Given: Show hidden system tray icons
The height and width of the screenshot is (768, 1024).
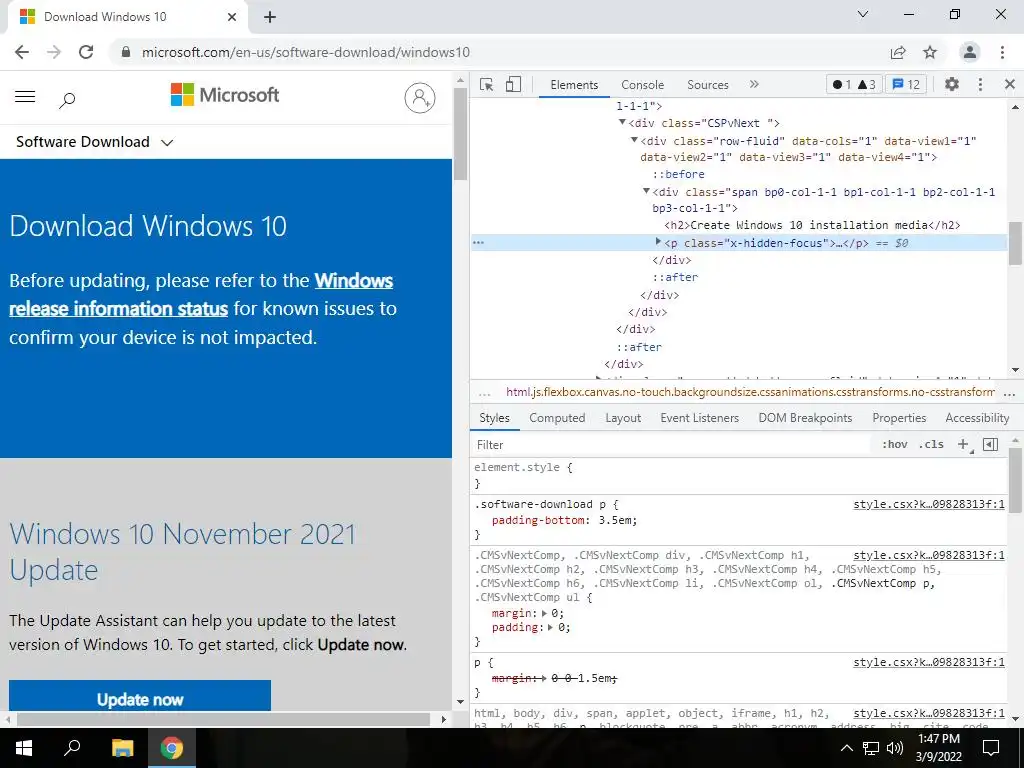Looking at the screenshot, I should pos(846,748).
